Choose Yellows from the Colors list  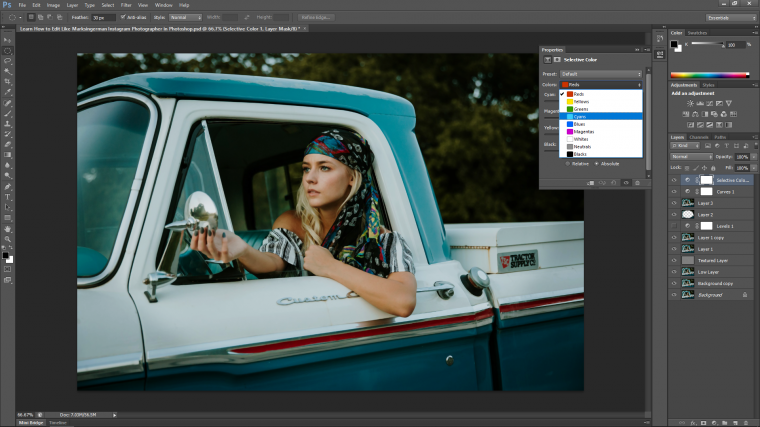[601, 101]
